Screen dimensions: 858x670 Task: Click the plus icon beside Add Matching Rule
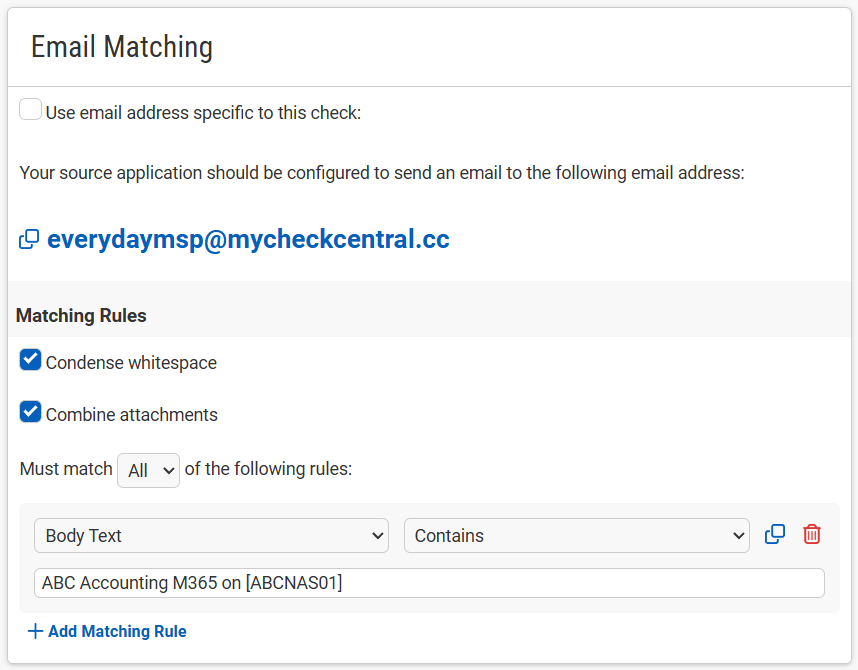pos(35,631)
